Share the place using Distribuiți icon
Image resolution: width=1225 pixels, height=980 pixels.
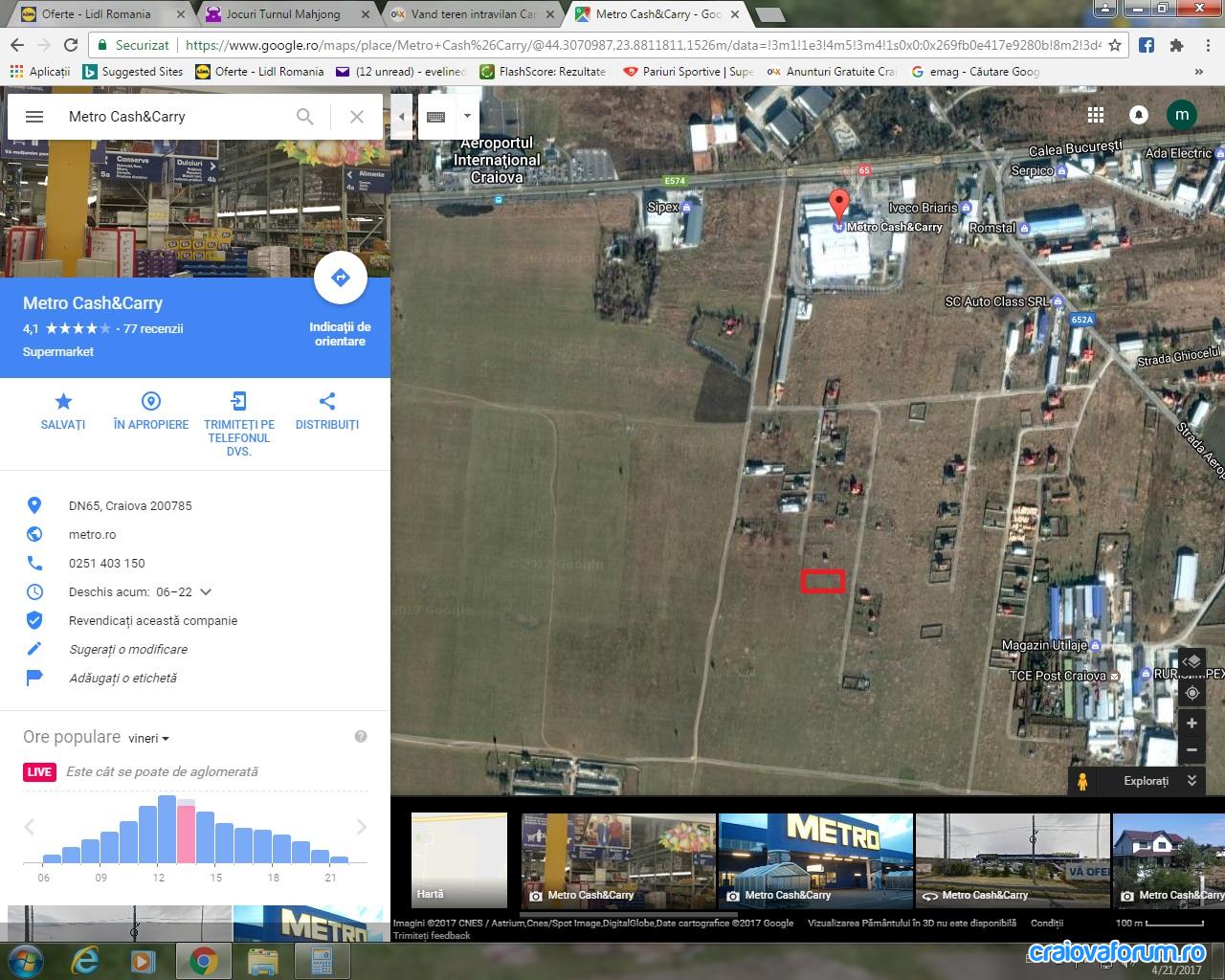click(x=327, y=401)
